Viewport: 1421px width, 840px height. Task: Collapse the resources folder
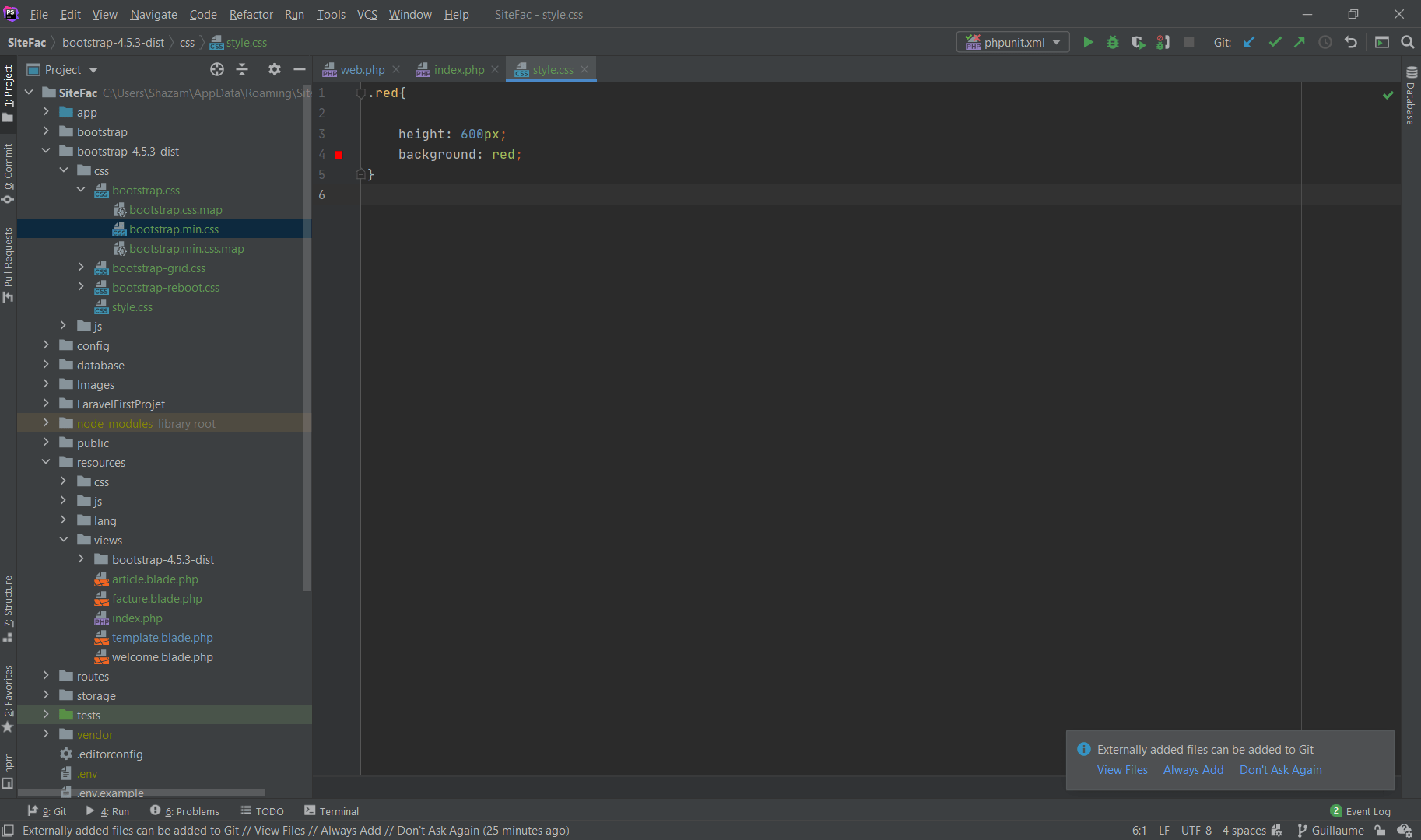pos(46,462)
